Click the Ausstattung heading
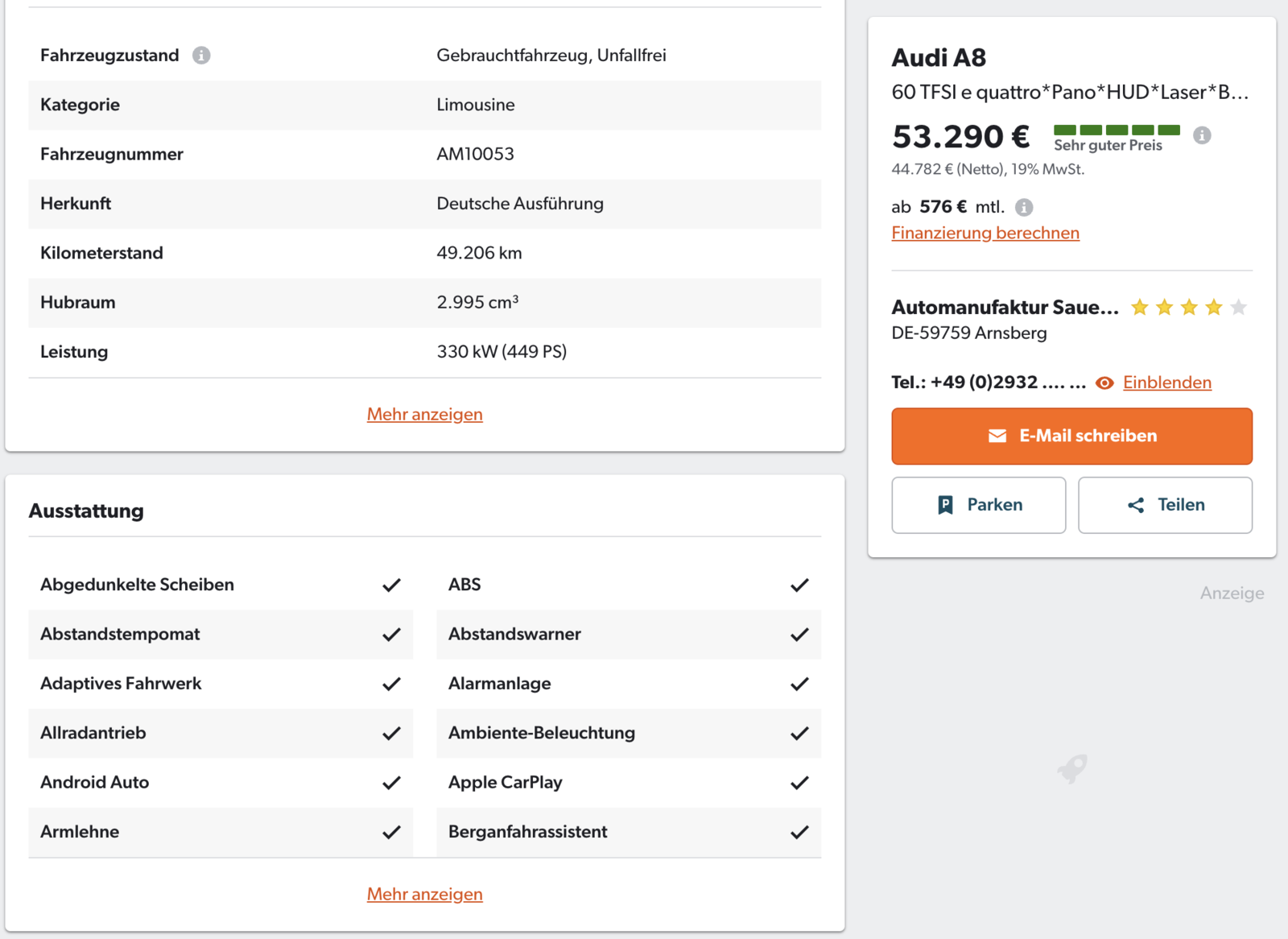The image size is (1288, 939). click(86, 511)
